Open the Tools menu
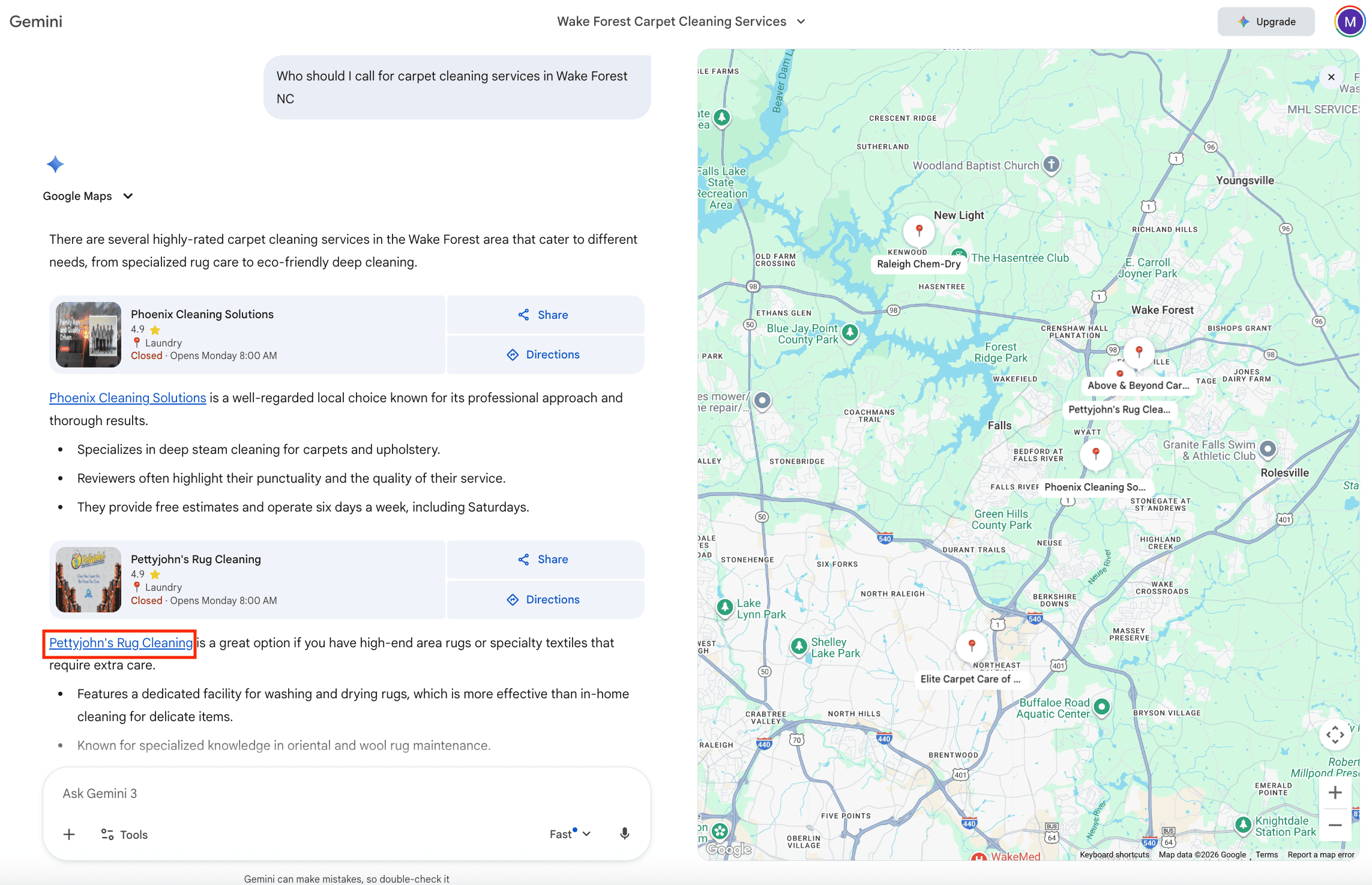 coord(125,835)
